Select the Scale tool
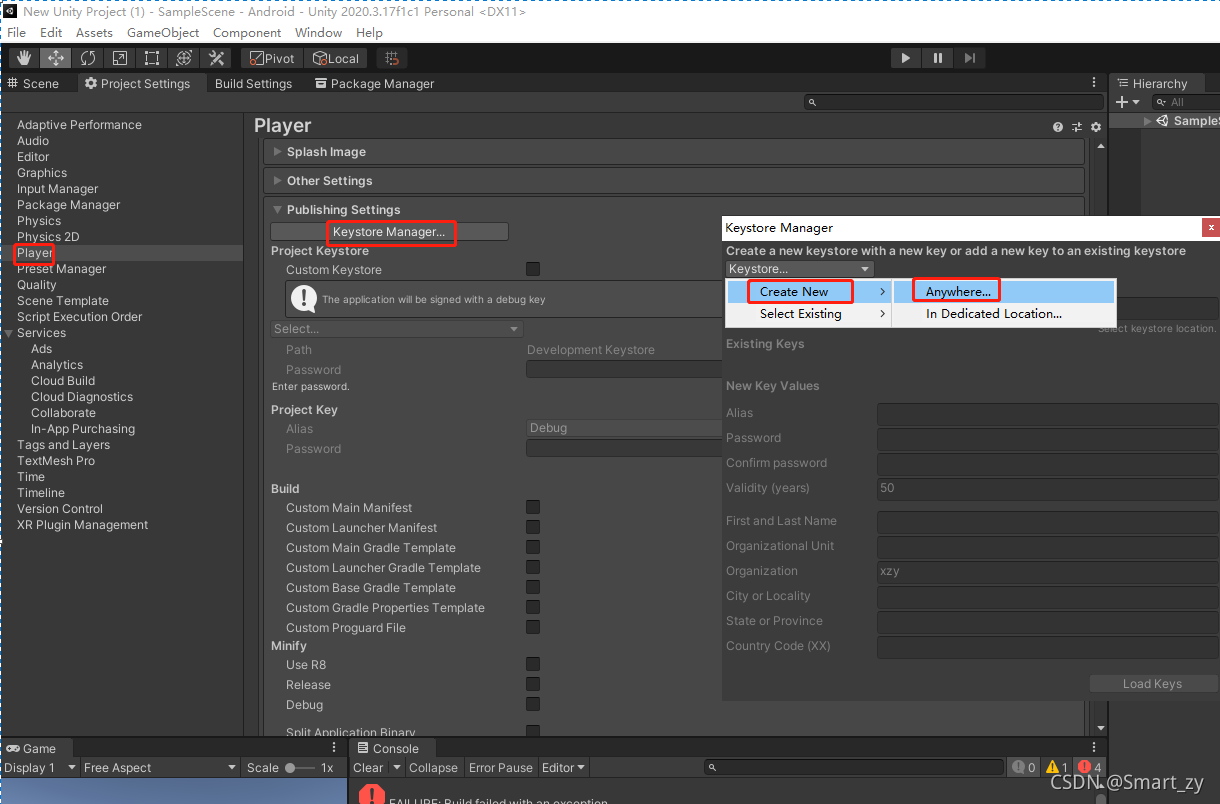 click(120, 58)
